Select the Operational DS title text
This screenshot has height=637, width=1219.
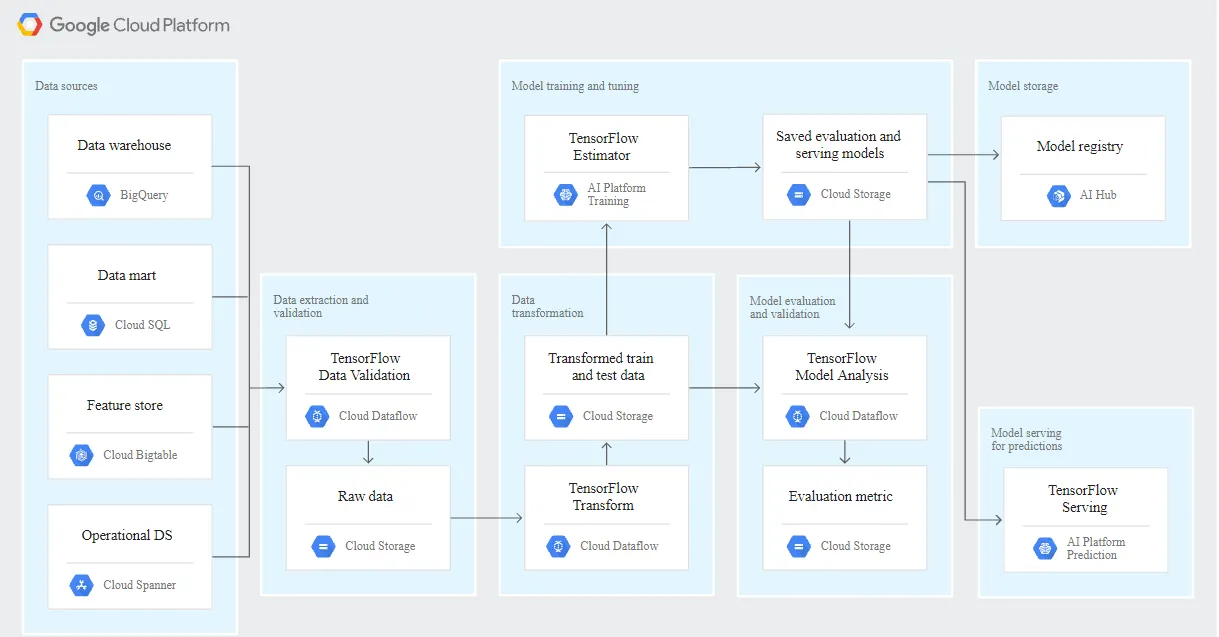[127, 536]
